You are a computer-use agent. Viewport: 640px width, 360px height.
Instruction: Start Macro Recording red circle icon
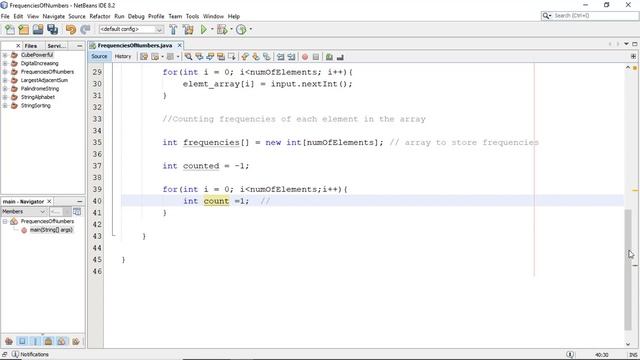pos(304,57)
